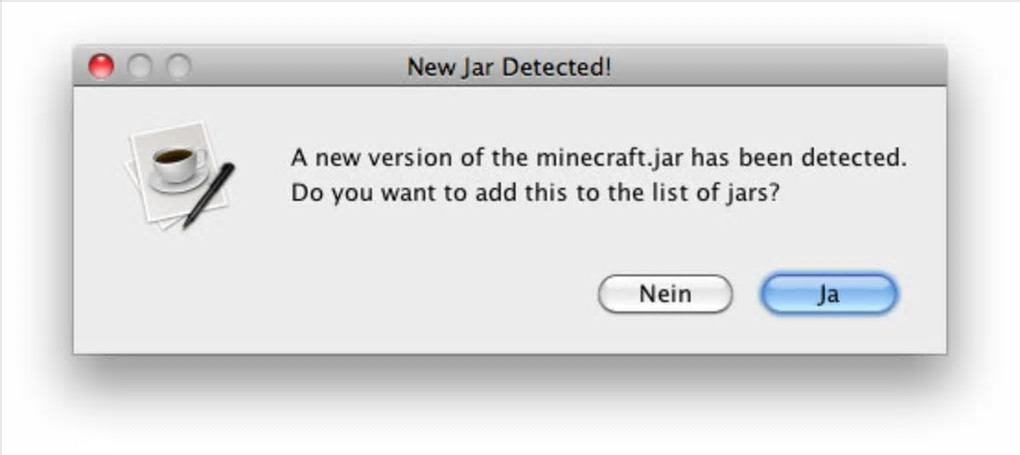Click the greyed-out zoom window button

(x=178, y=67)
